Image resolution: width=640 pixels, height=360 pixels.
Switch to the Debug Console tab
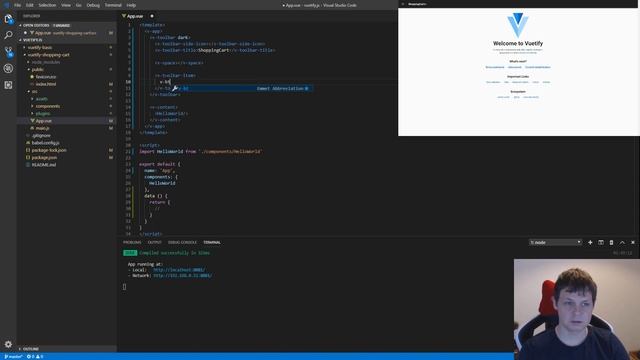(182, 242)
